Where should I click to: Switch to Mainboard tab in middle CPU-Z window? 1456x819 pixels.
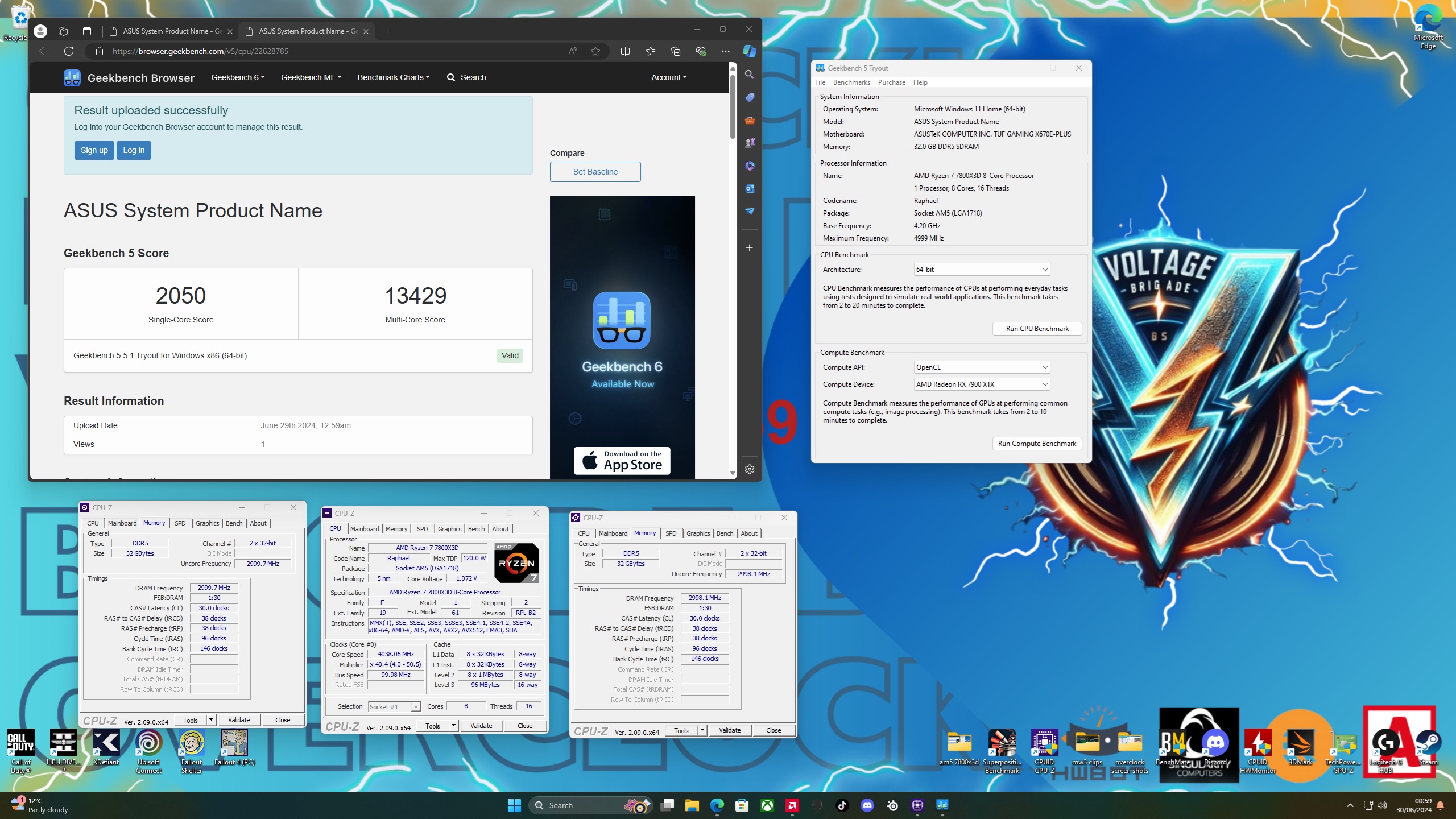click(x=365, y=529)
